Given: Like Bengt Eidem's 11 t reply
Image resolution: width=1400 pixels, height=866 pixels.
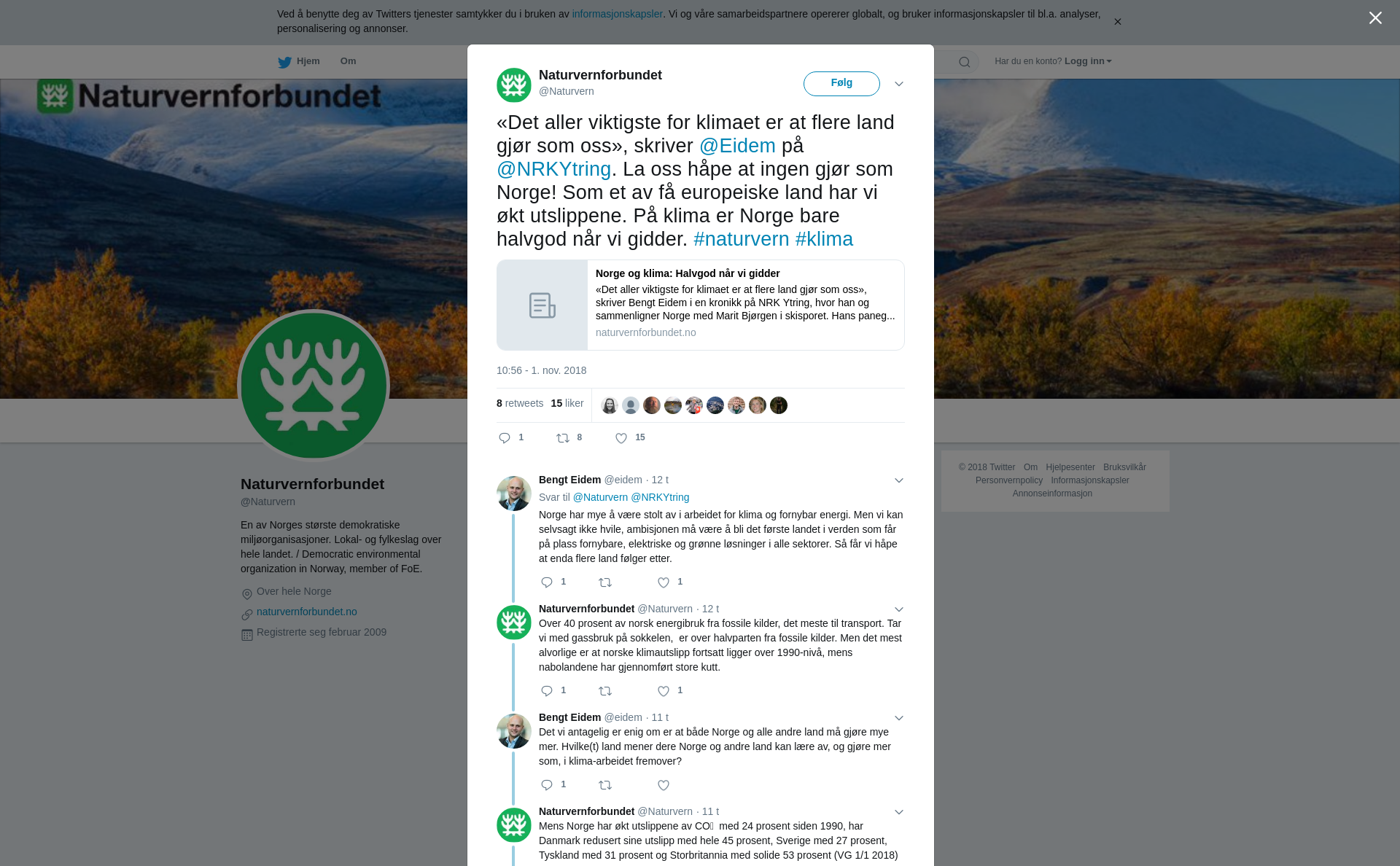Looking at the screenshot, I should (664, 785).
